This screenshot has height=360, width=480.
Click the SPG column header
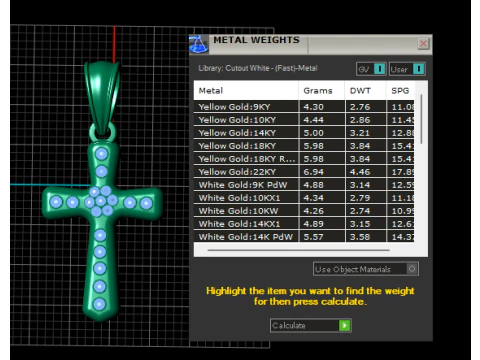400,91
